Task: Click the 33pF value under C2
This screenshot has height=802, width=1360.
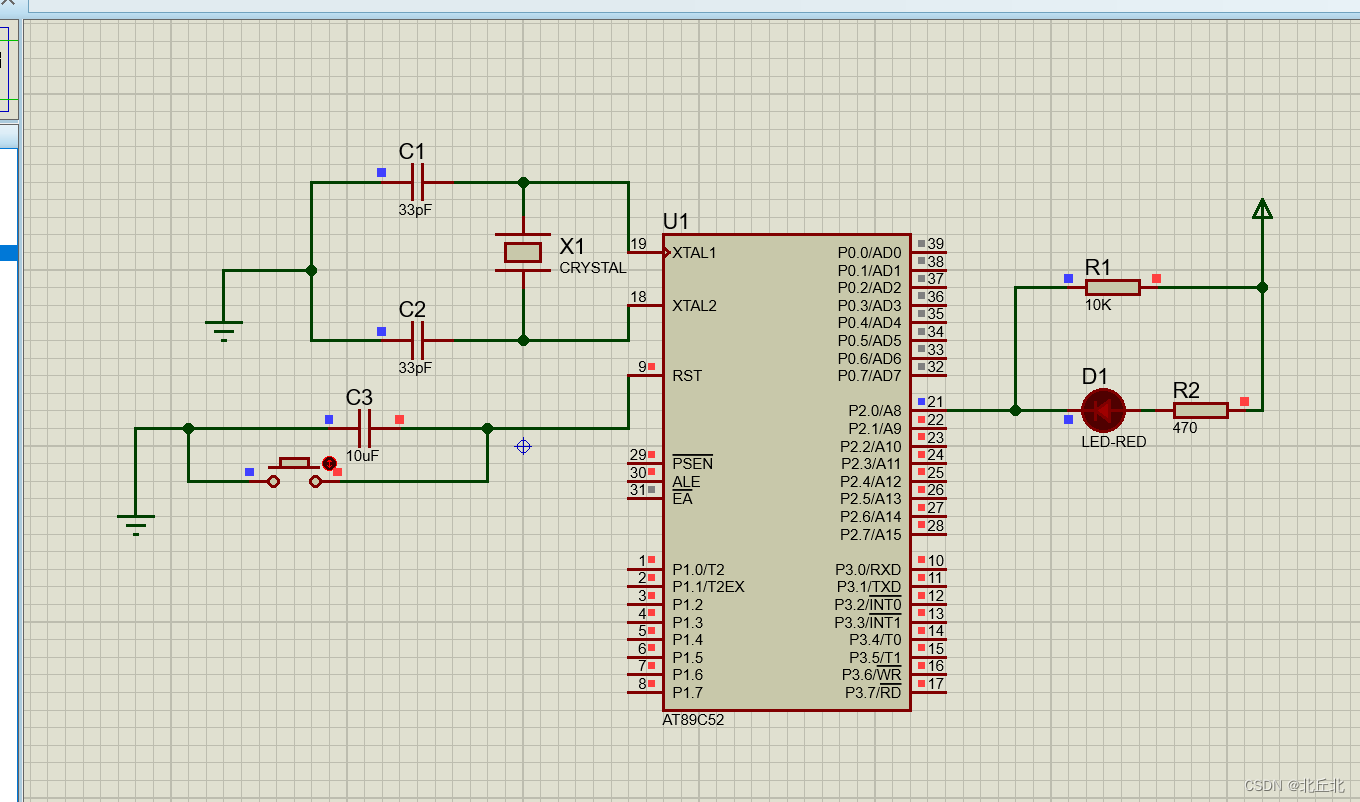Action: (415, 367)
